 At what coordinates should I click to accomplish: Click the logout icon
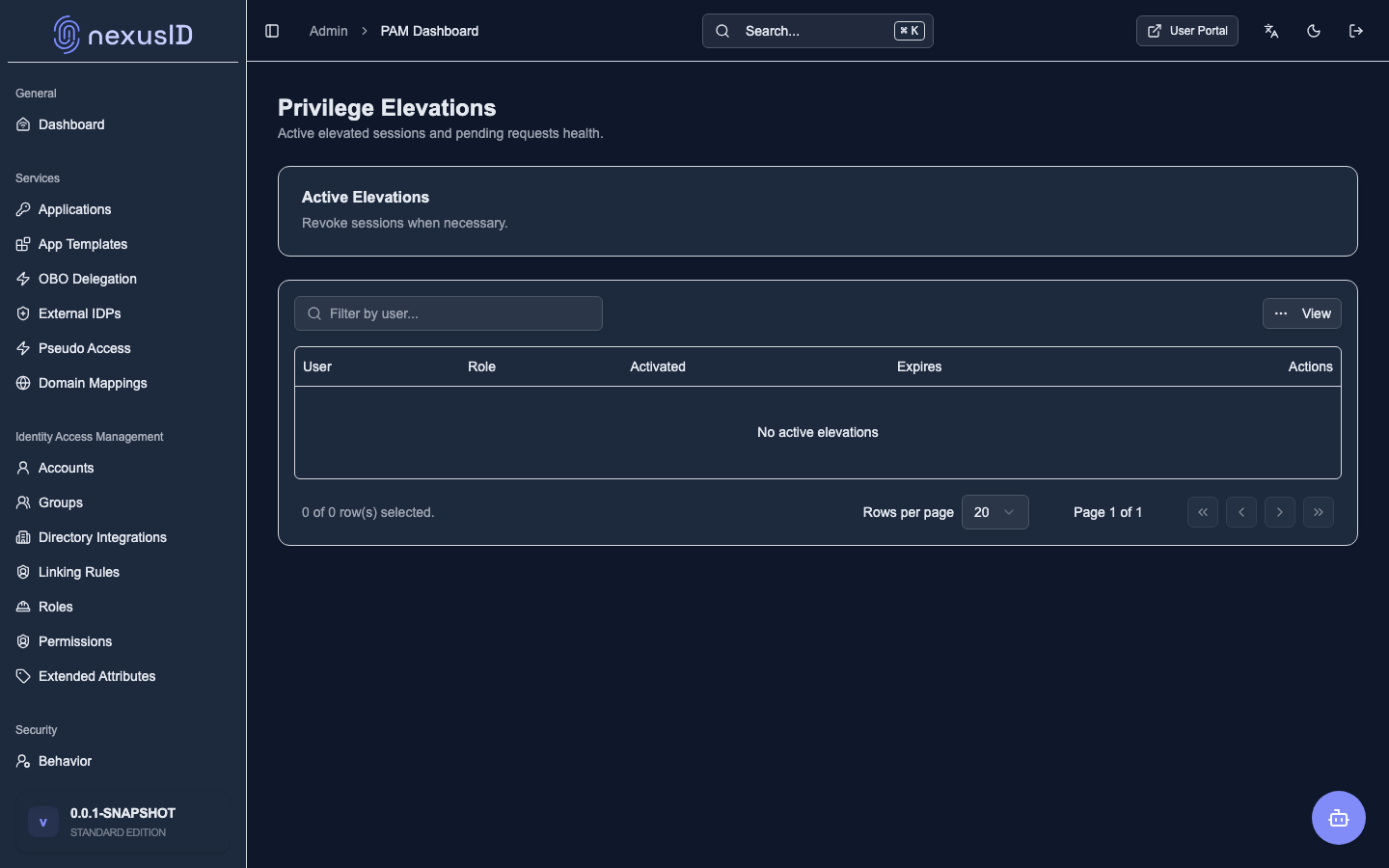(x=1356, y=31)
